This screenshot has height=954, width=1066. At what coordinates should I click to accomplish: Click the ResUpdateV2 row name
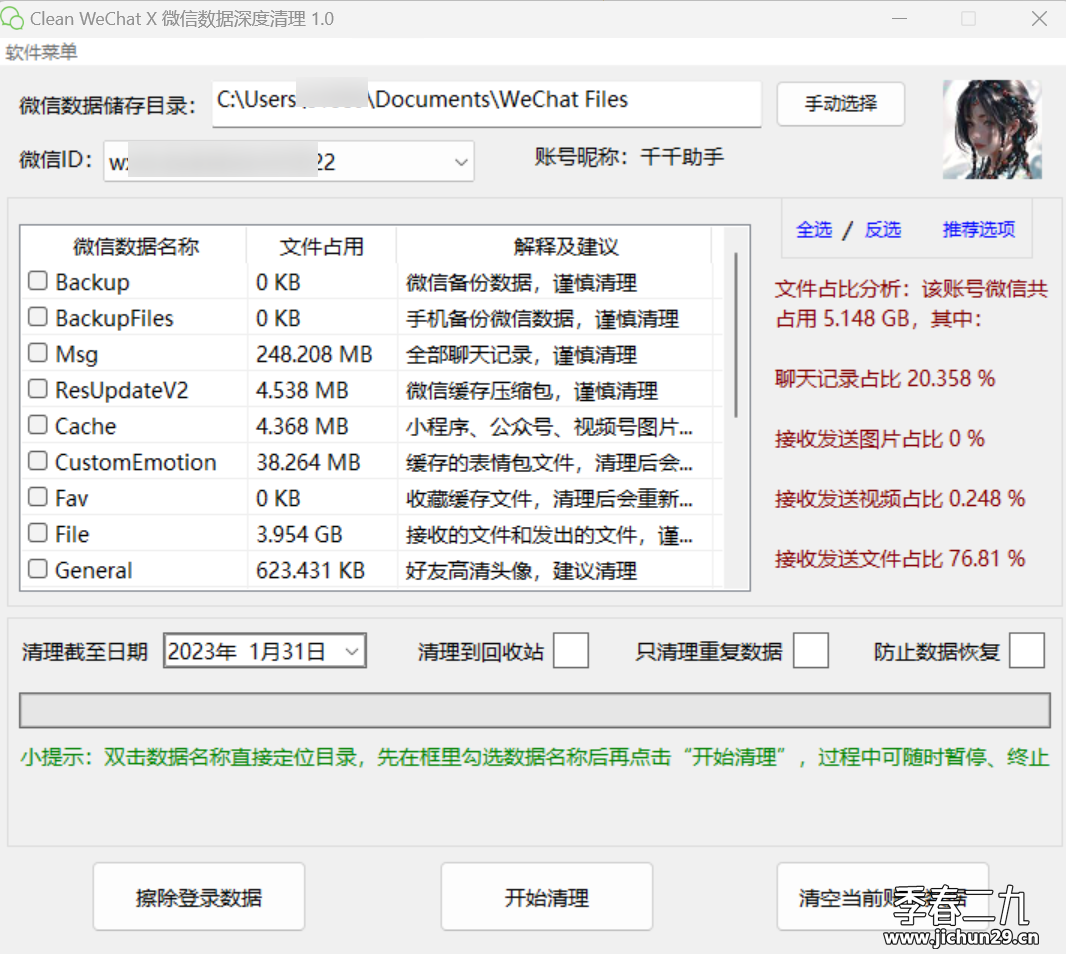(x=122, y=390)
